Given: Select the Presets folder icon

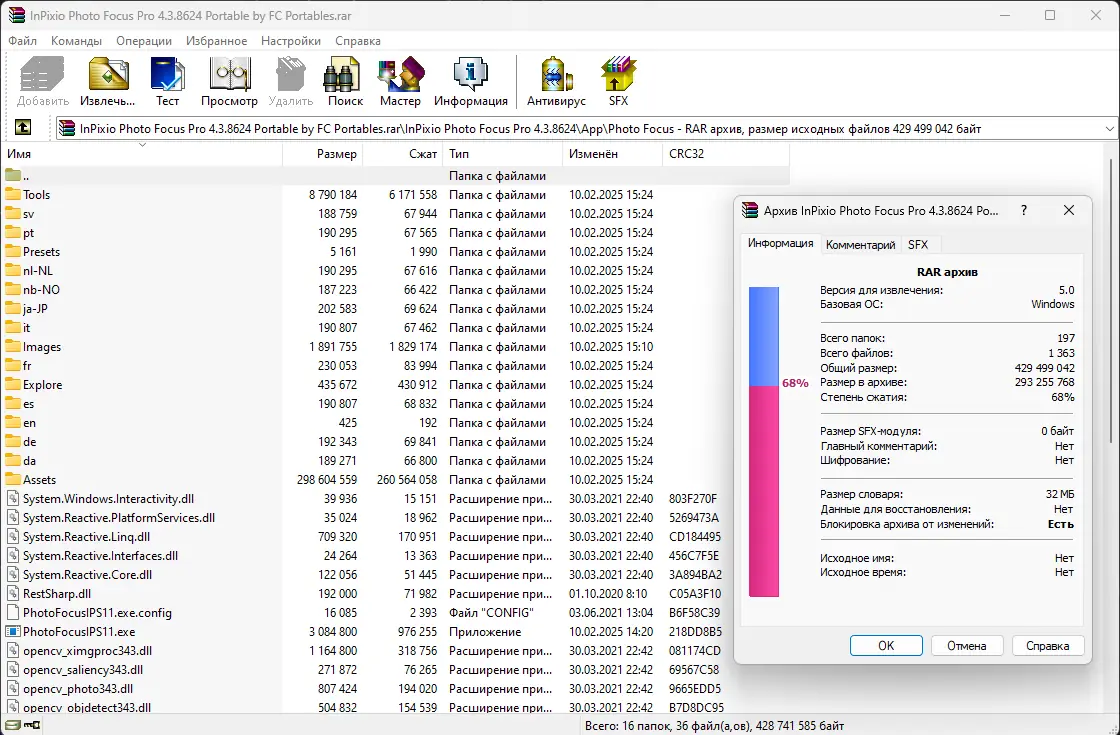Looking at the screenshot, I should pyautogui.click(x=13, y=251).
